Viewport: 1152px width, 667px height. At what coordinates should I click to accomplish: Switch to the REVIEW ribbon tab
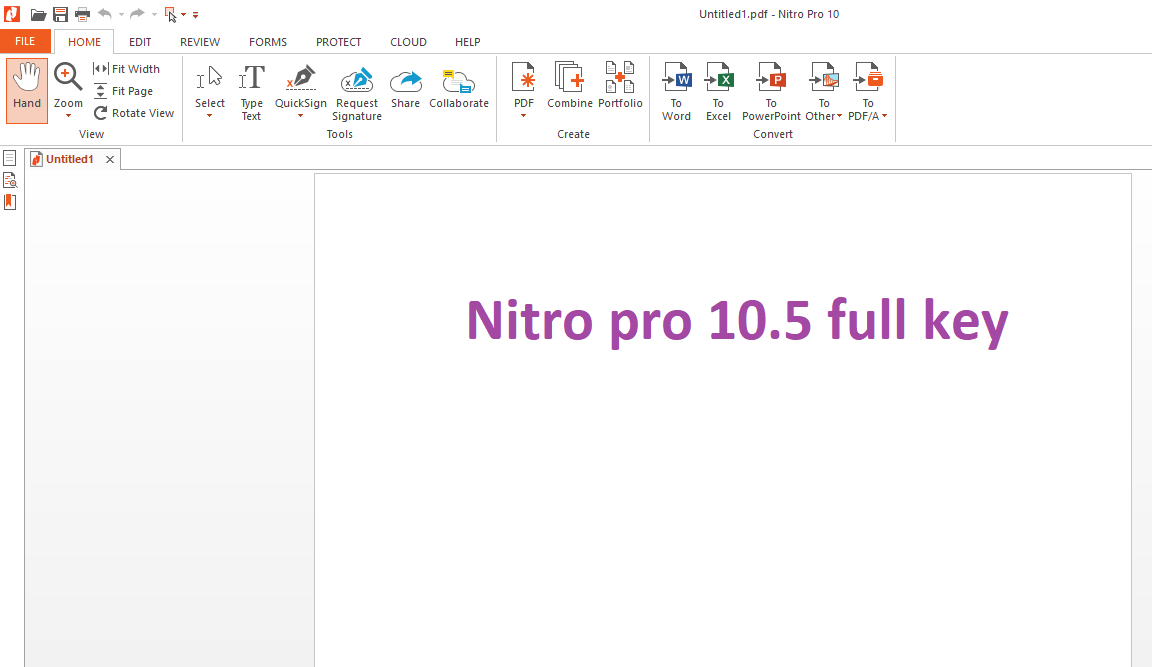point(199,41)
